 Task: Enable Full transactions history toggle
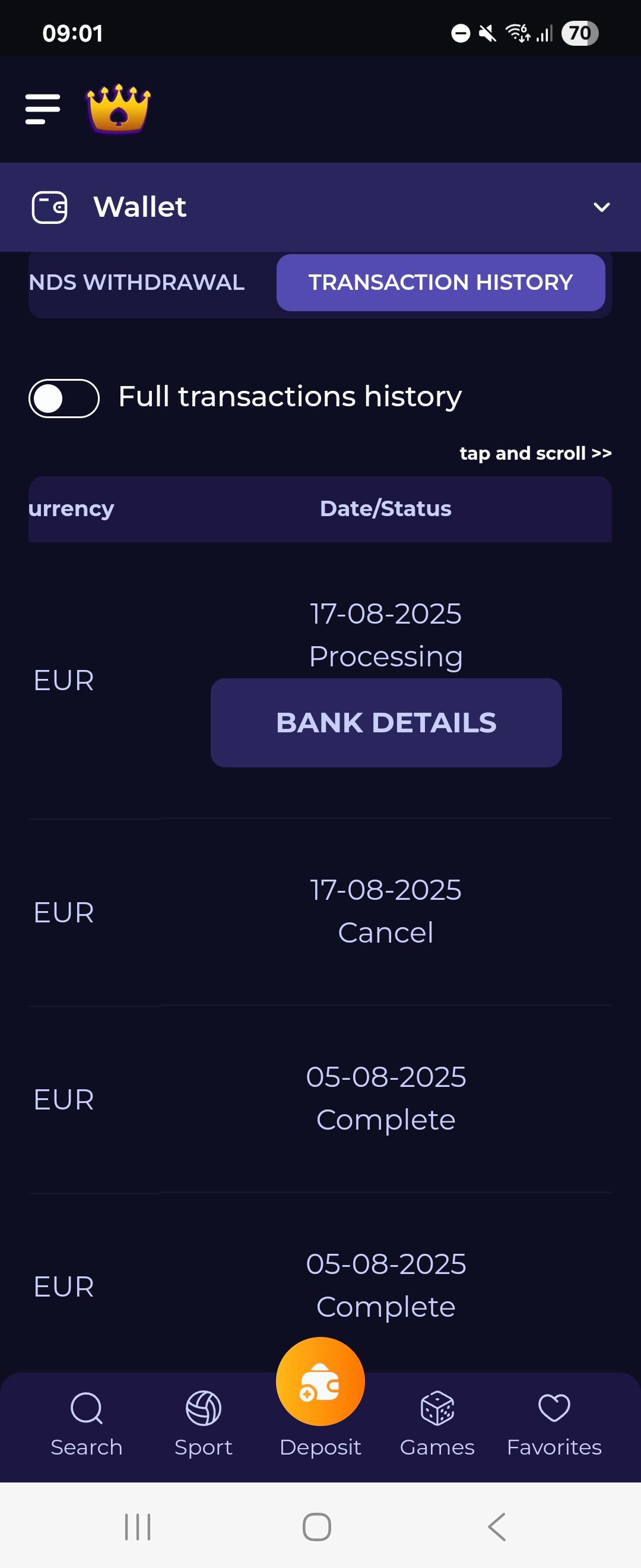pyautogui.click(x=64, y=399)
